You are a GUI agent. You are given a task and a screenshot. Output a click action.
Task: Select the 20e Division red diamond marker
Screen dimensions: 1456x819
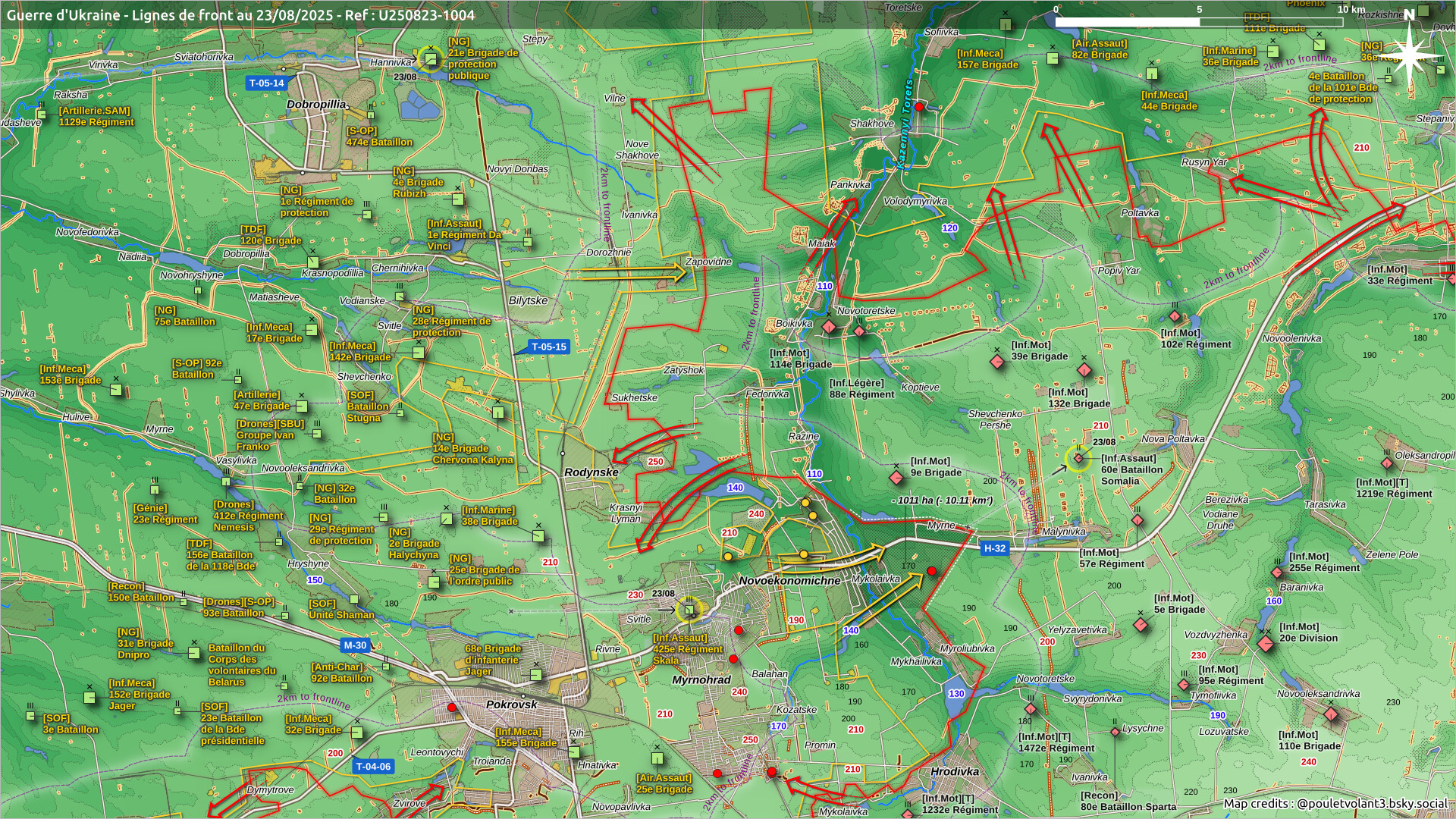1265,644
